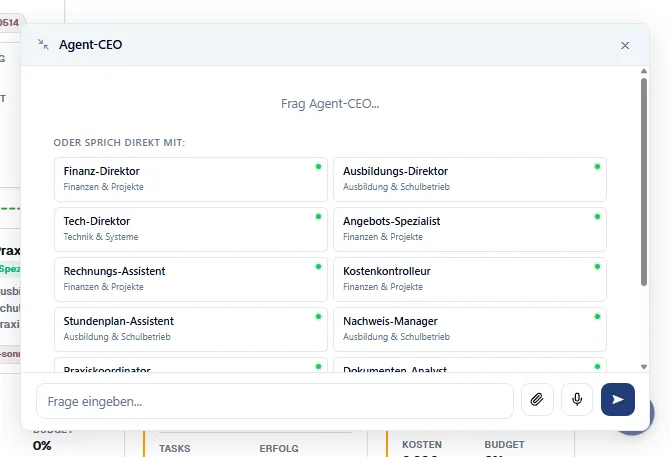The image size is (671, 457).
Task: Click the paperclip attach file icon
Action: (x=537, y=400)
